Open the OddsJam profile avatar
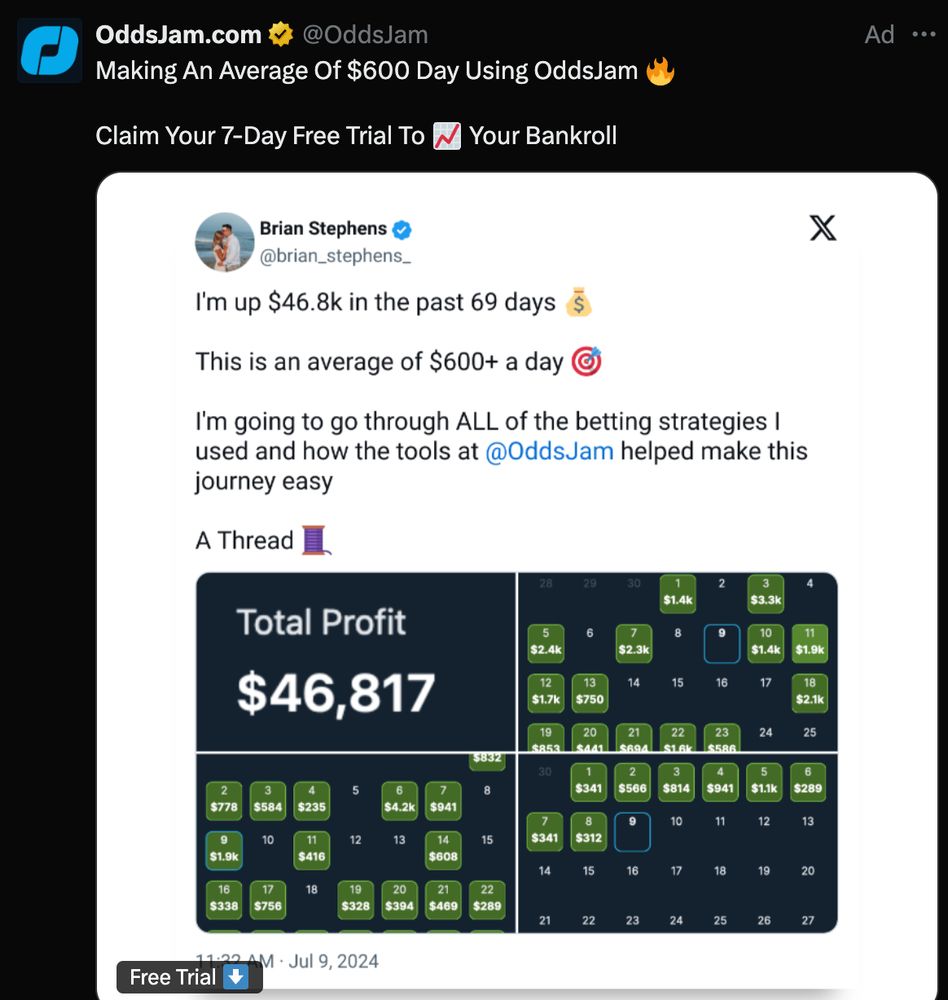 pos(49,51)
